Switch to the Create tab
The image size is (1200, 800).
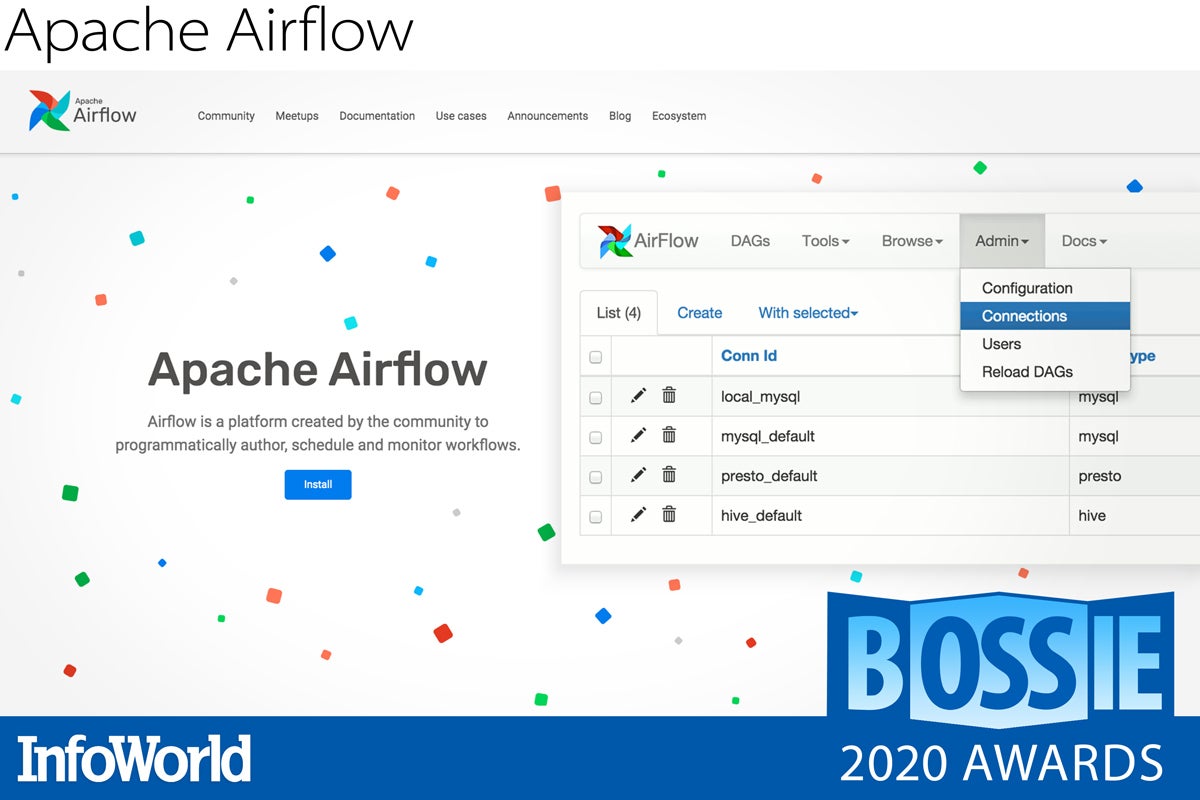pyautogui.click(x=699, y=313)
